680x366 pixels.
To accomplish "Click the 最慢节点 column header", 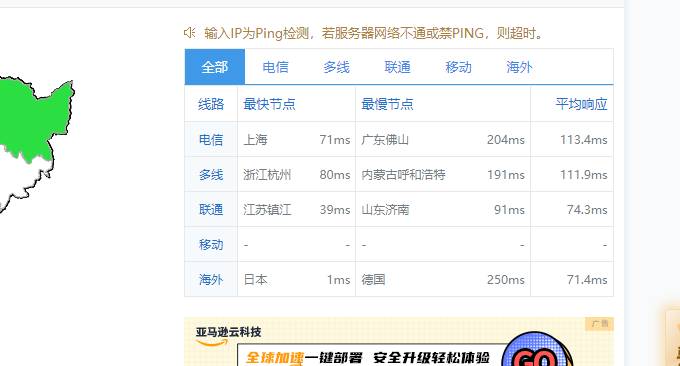I will point(387,104).
